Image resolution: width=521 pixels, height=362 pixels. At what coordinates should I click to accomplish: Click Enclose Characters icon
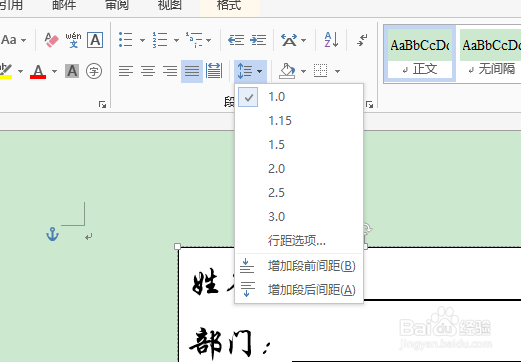(x=94, y=71)
